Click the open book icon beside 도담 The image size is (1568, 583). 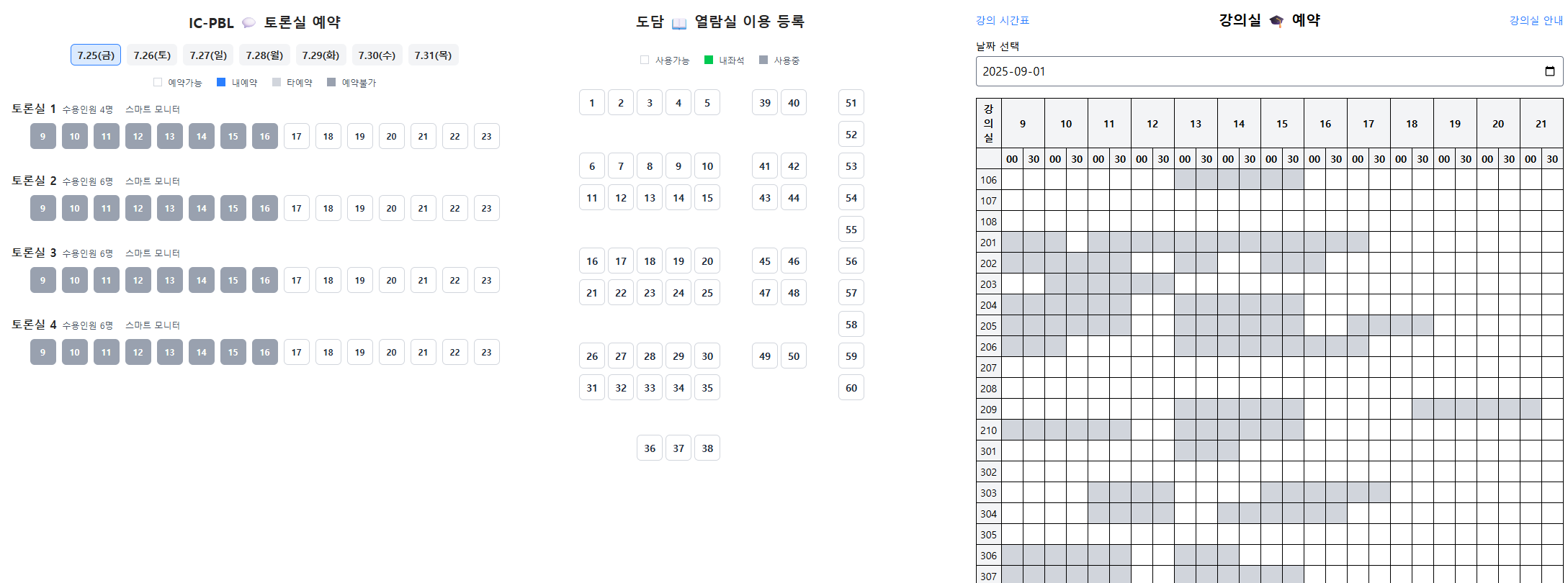(x=679, y=24)
